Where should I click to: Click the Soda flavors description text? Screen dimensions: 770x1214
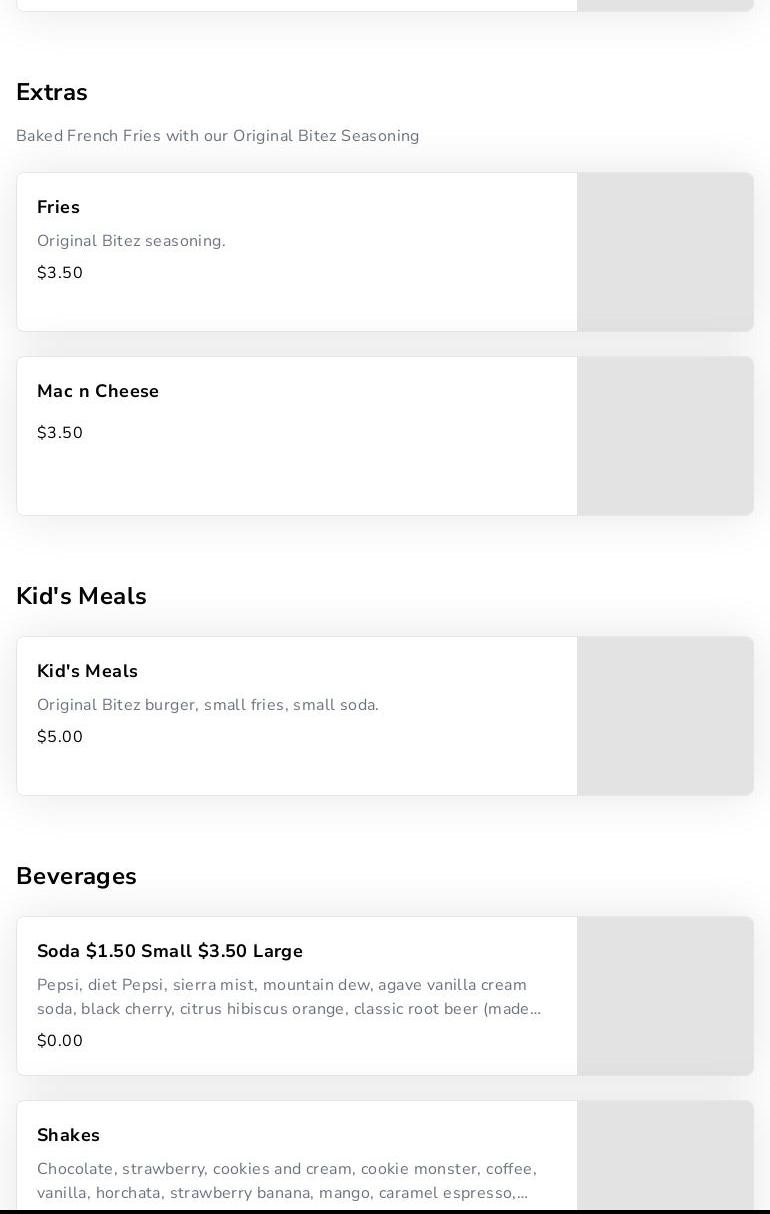coord(288,997)
